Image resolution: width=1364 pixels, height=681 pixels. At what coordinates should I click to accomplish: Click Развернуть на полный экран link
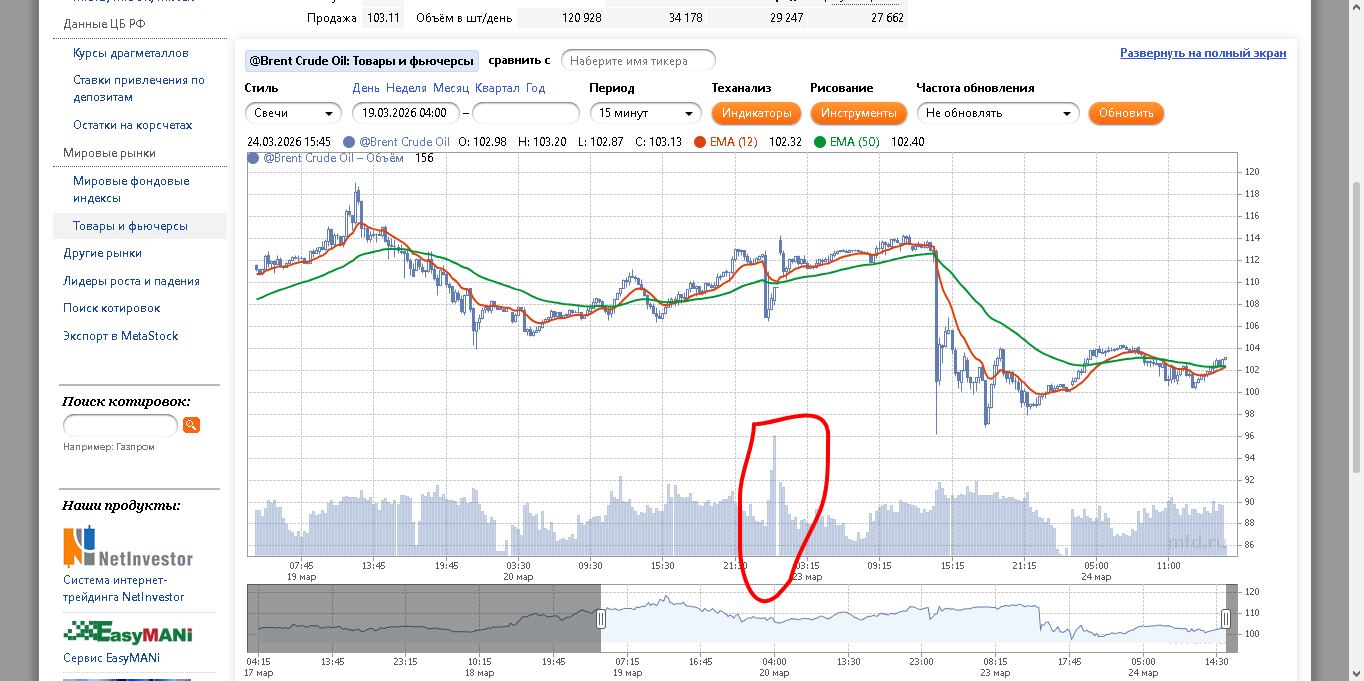pos(1203,53)
